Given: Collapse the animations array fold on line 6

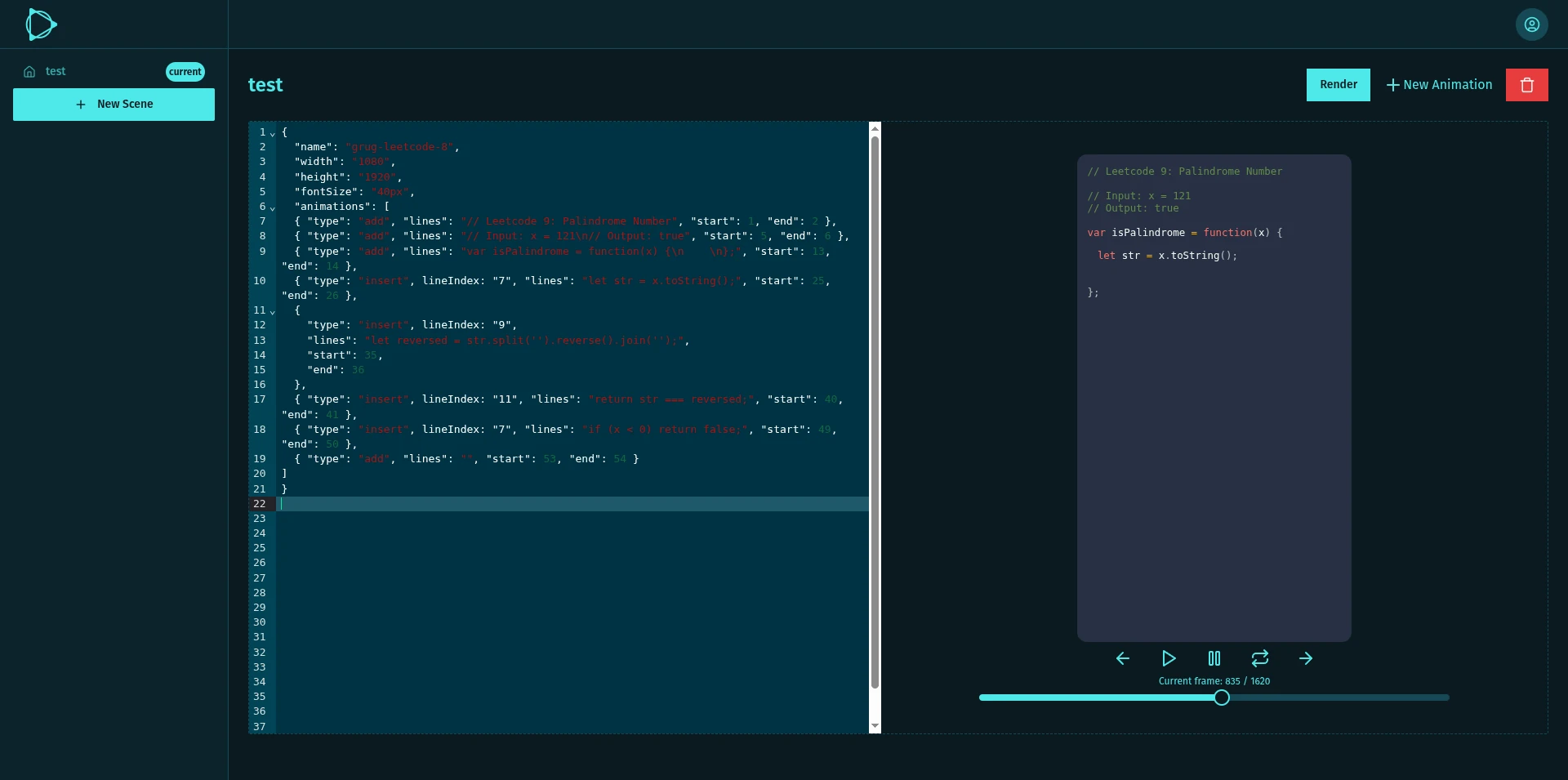Looking at the screenshot, I should tap(273, 207).
